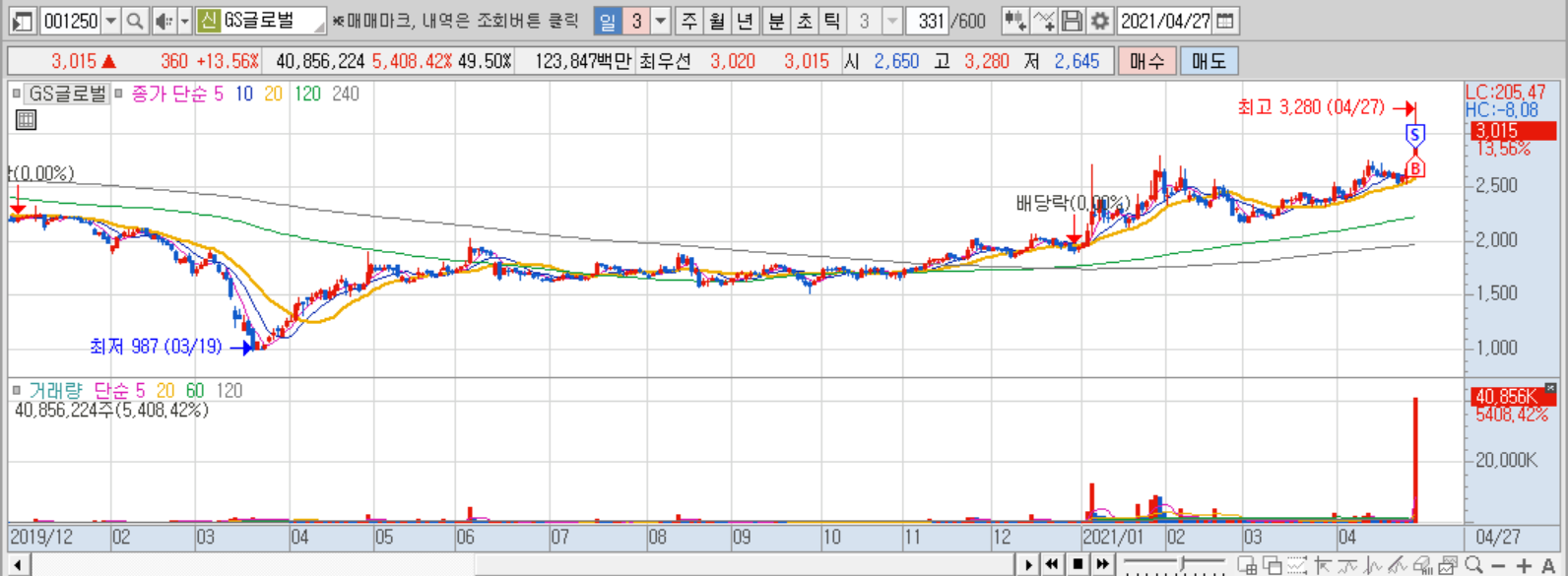Select the crosshair arrow tool in bottom toolbar

1323,565
